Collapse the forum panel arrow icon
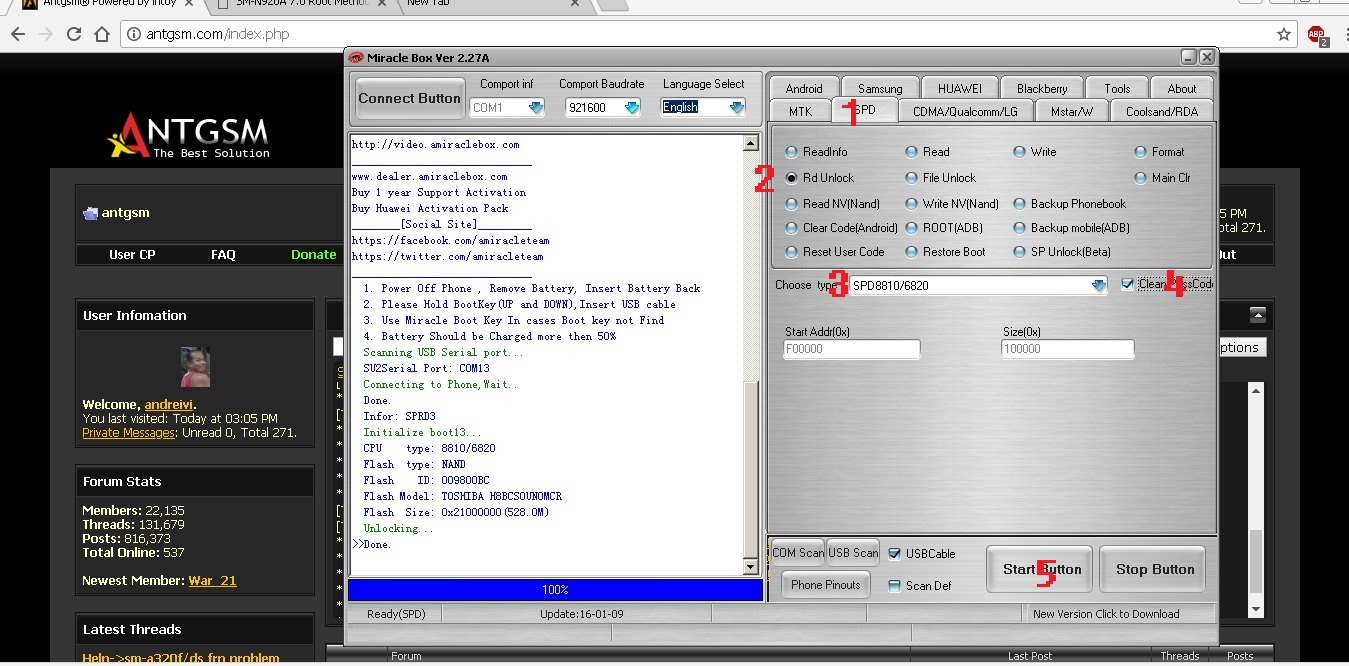This screenshot has height=666, width=1349. click(1258, 315)
